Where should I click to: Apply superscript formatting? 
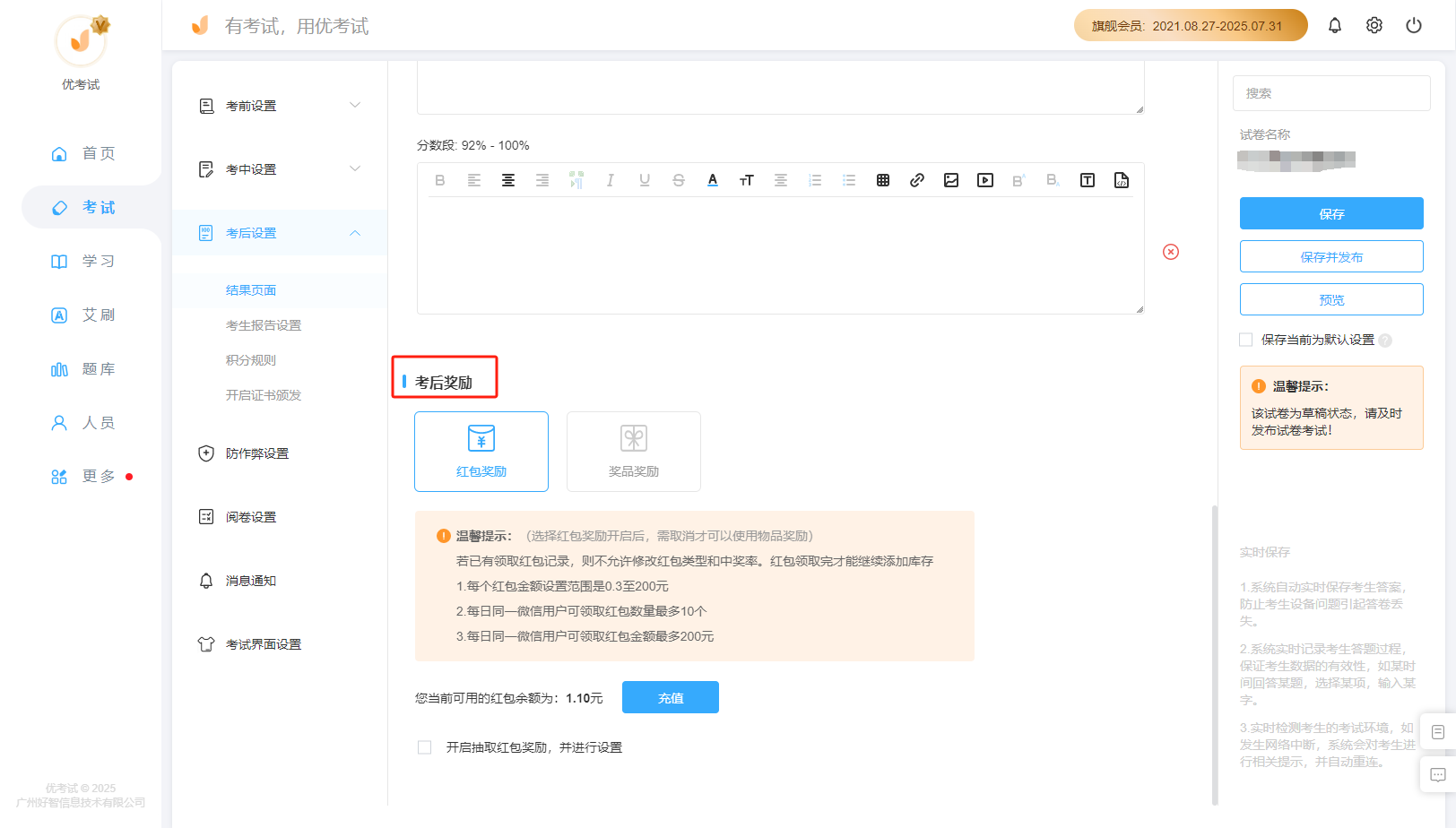point(1019,180)
